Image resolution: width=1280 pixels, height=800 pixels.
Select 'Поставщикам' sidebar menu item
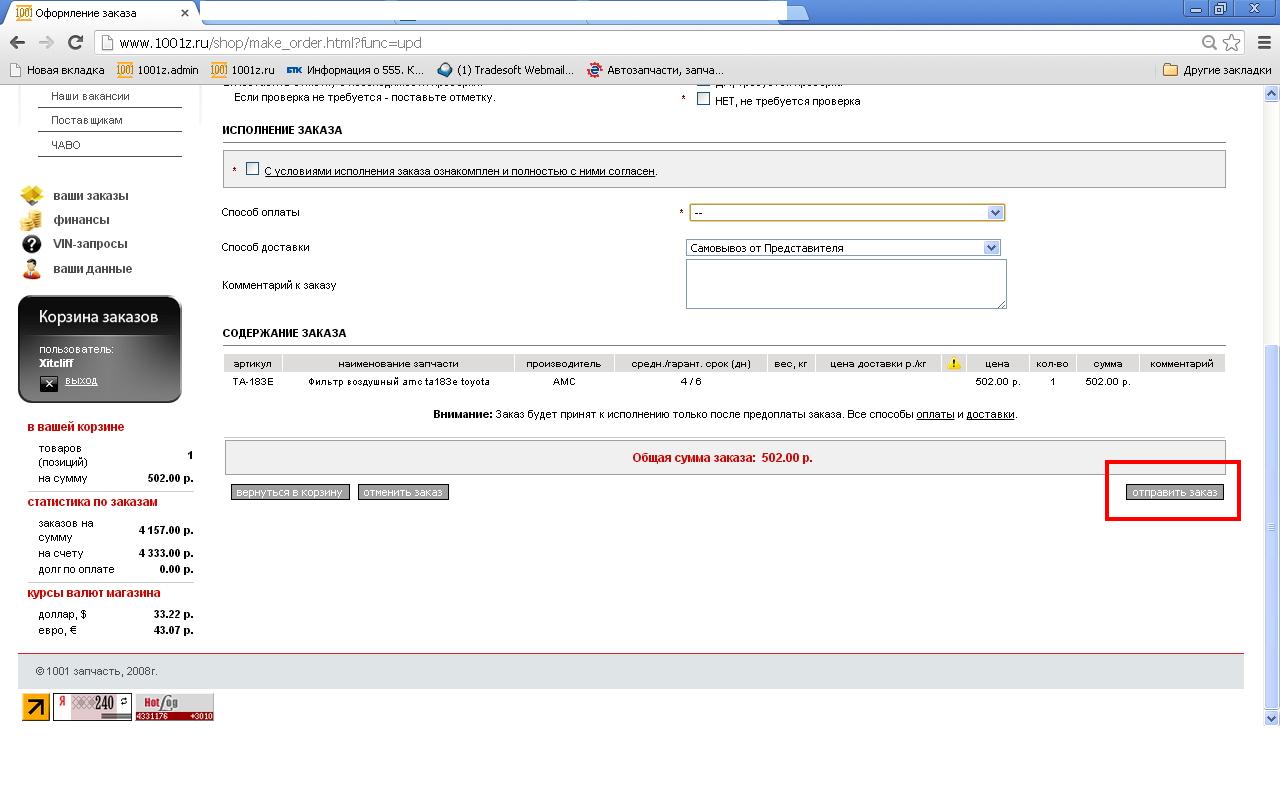(x=87, y=120)
